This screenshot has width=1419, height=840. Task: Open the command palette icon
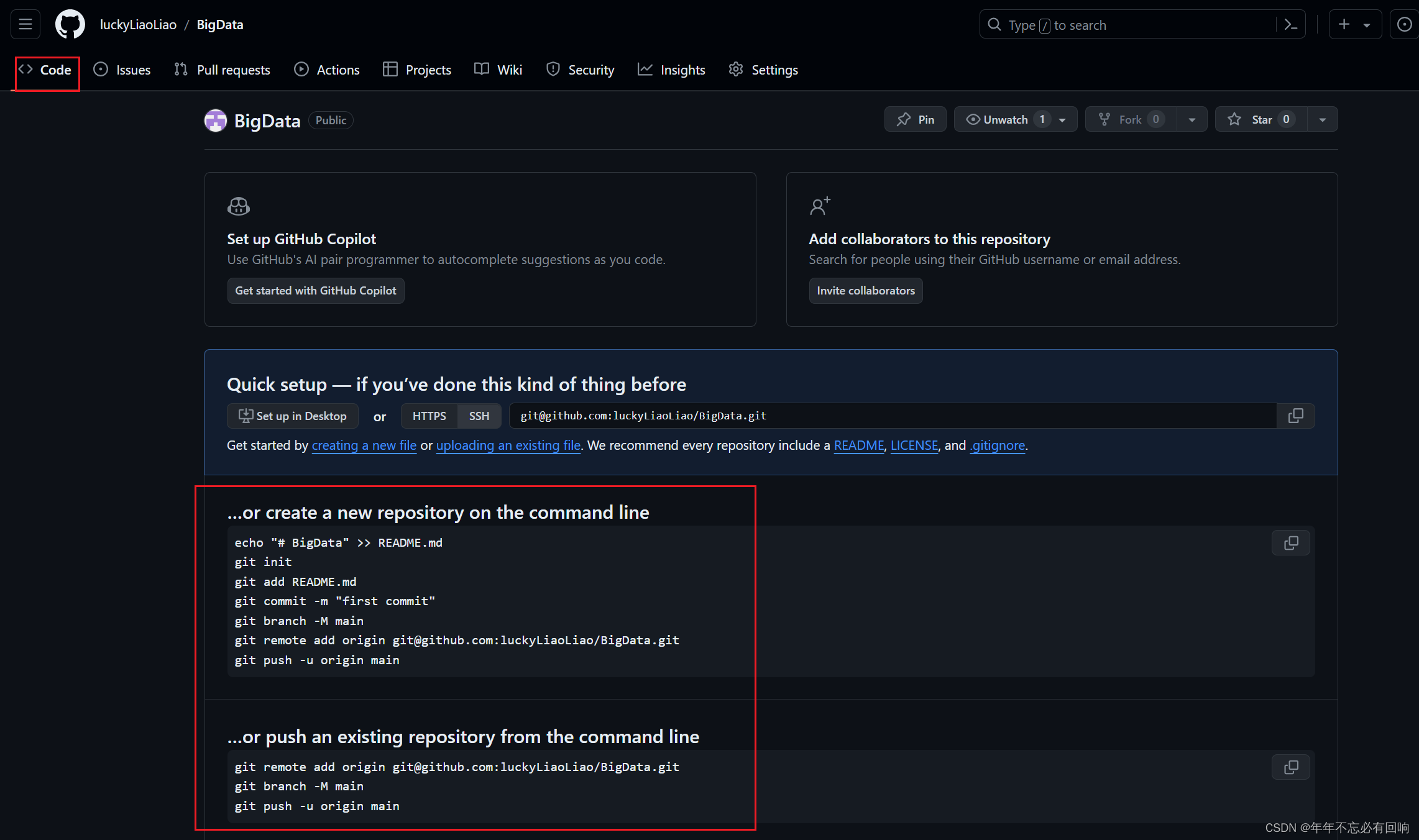click(1290, 25)
